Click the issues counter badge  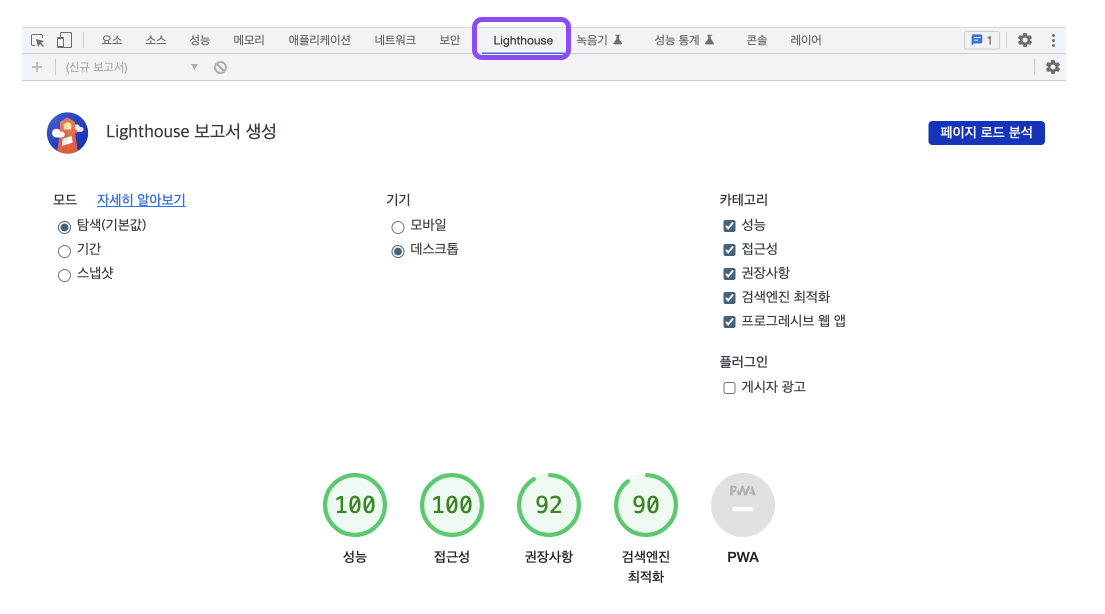point(981,40)
